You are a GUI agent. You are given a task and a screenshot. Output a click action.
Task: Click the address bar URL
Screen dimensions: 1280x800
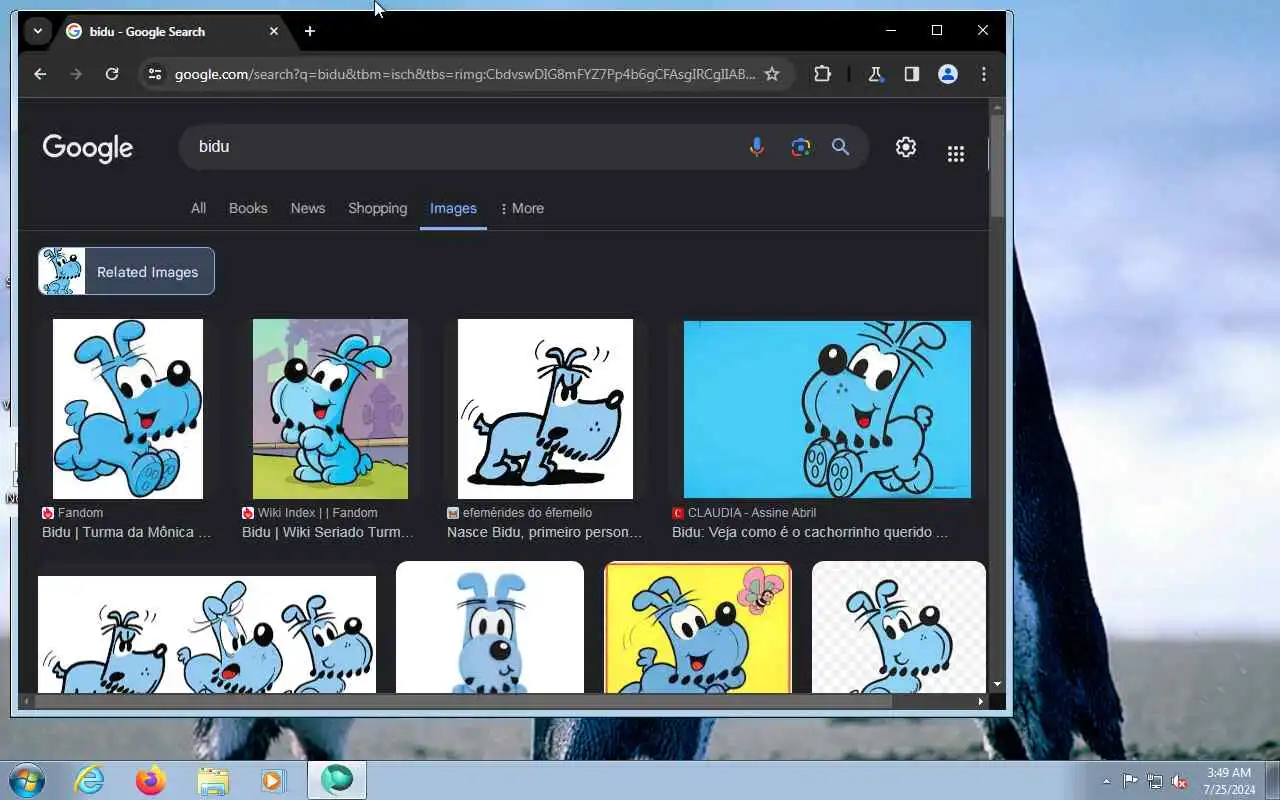coord(465,74)
